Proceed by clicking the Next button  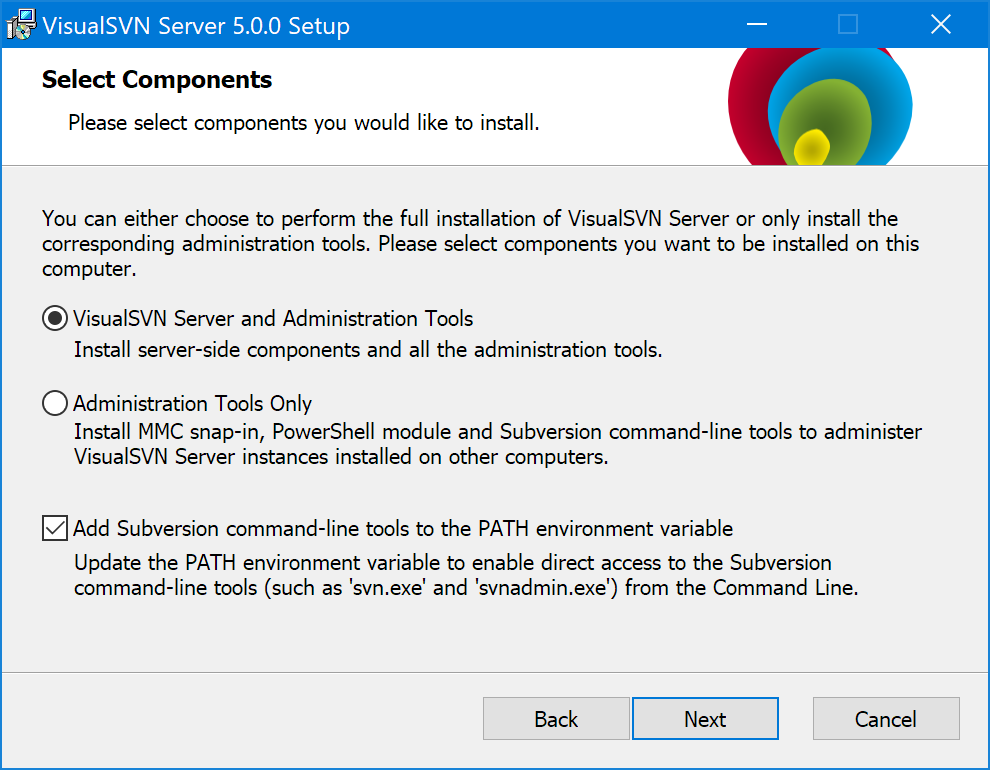(x=705, y=719)
